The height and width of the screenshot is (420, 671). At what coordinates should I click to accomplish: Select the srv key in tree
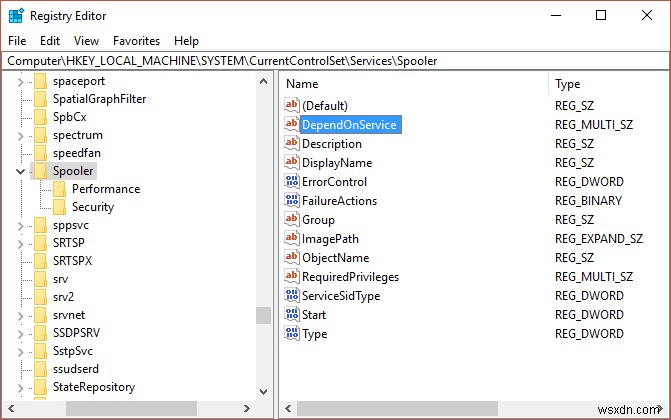pos(60,279)
